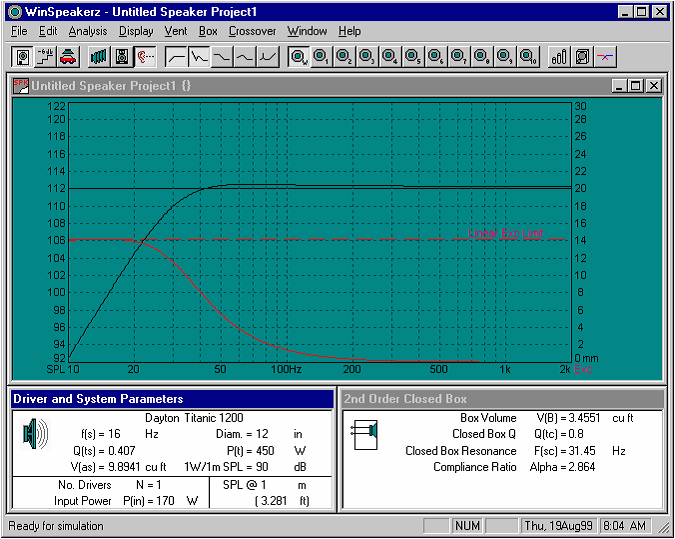Click the bar chart toolbar icon

point(560,56)
